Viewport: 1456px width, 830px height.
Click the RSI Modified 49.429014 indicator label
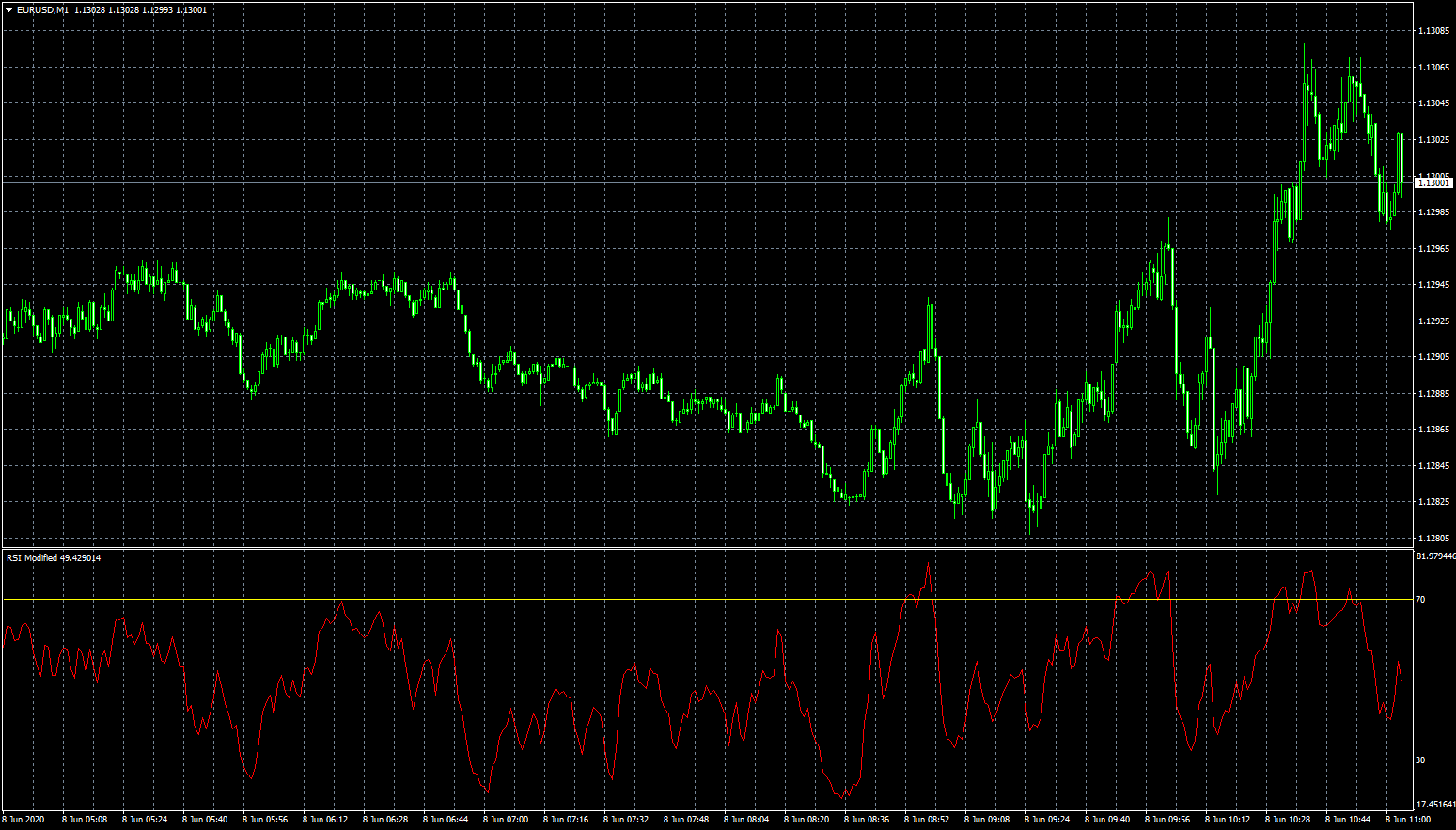pyautogui.click(x=54, y=558)
